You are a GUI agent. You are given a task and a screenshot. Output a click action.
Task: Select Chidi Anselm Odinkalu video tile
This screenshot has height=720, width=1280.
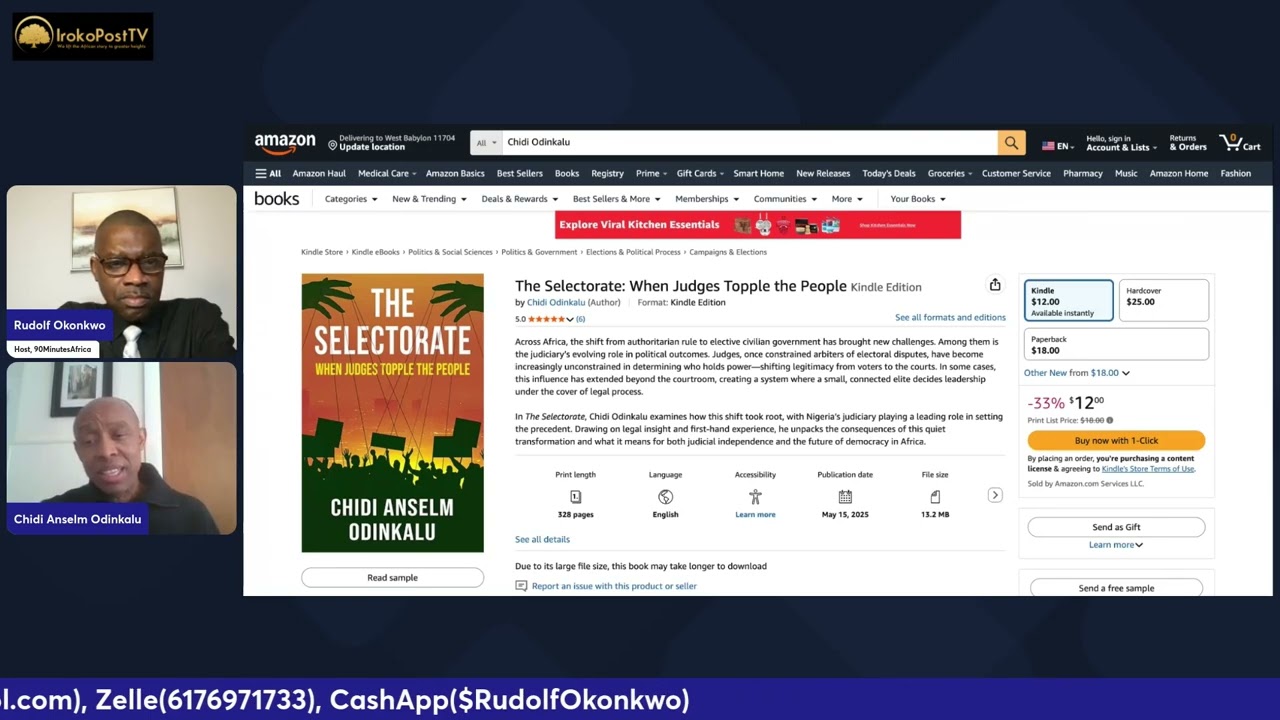(122, 448)
